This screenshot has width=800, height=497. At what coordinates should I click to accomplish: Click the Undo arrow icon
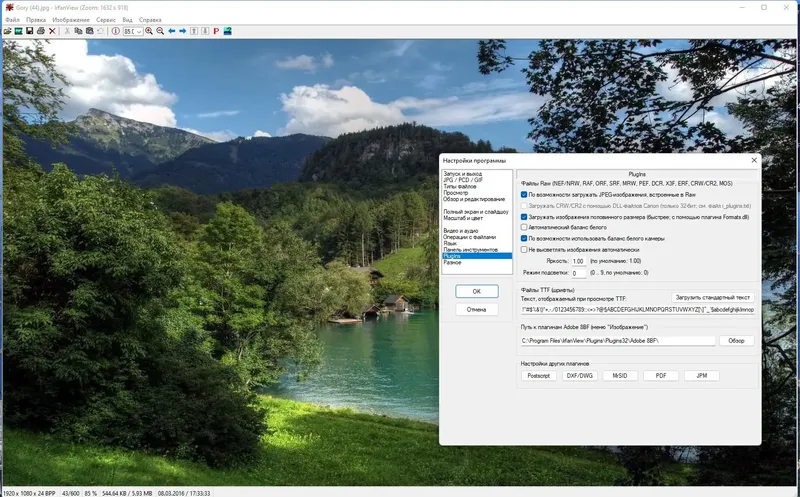pos(101,31)
